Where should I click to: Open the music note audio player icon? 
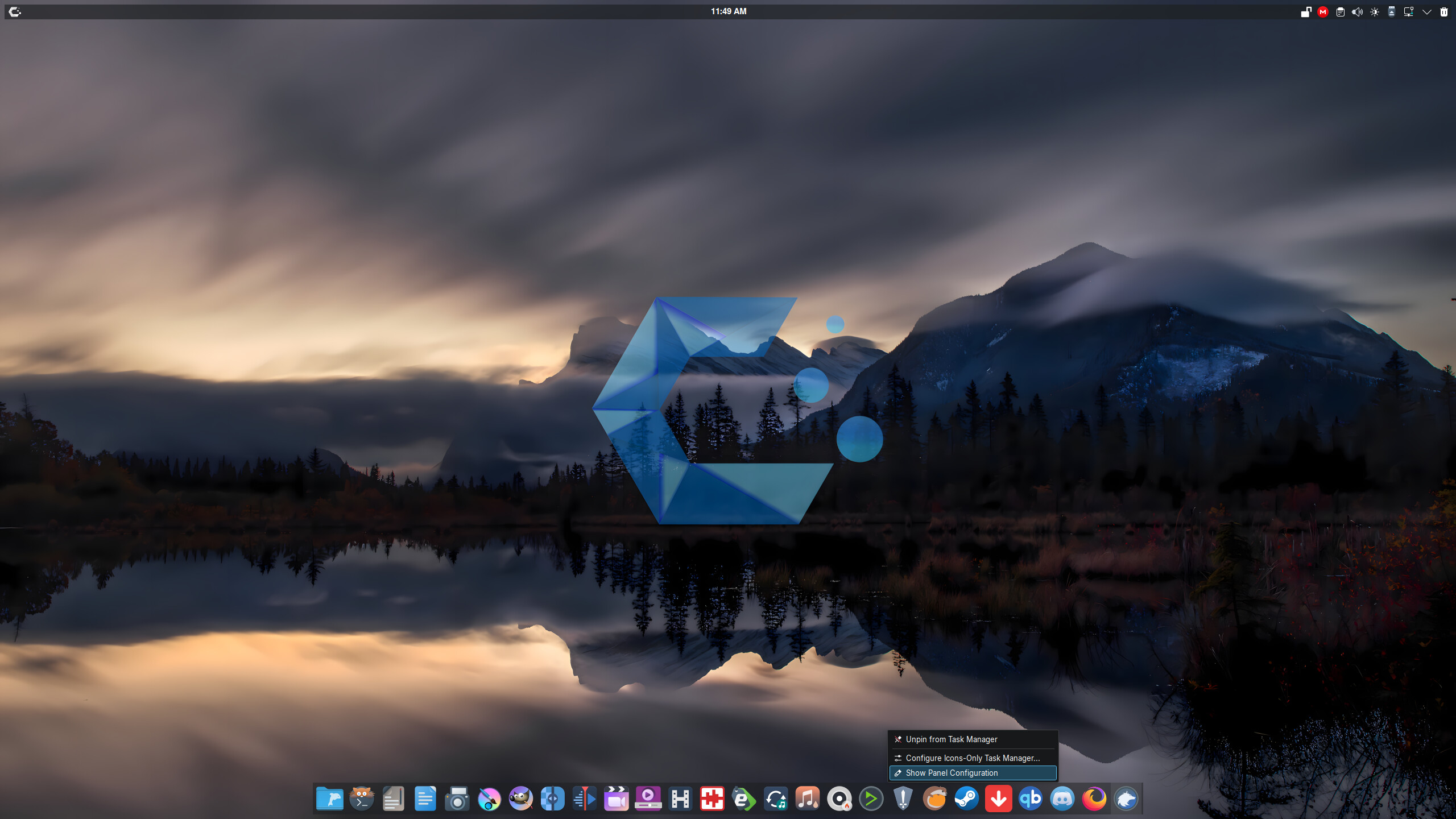(x=807, y=799)
